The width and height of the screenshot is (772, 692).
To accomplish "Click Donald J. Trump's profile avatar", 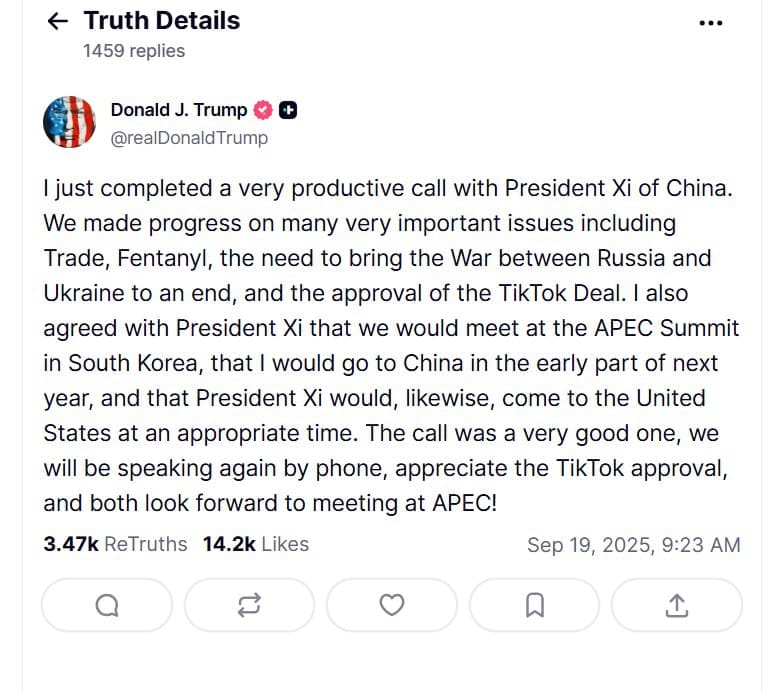I will 69,123.
